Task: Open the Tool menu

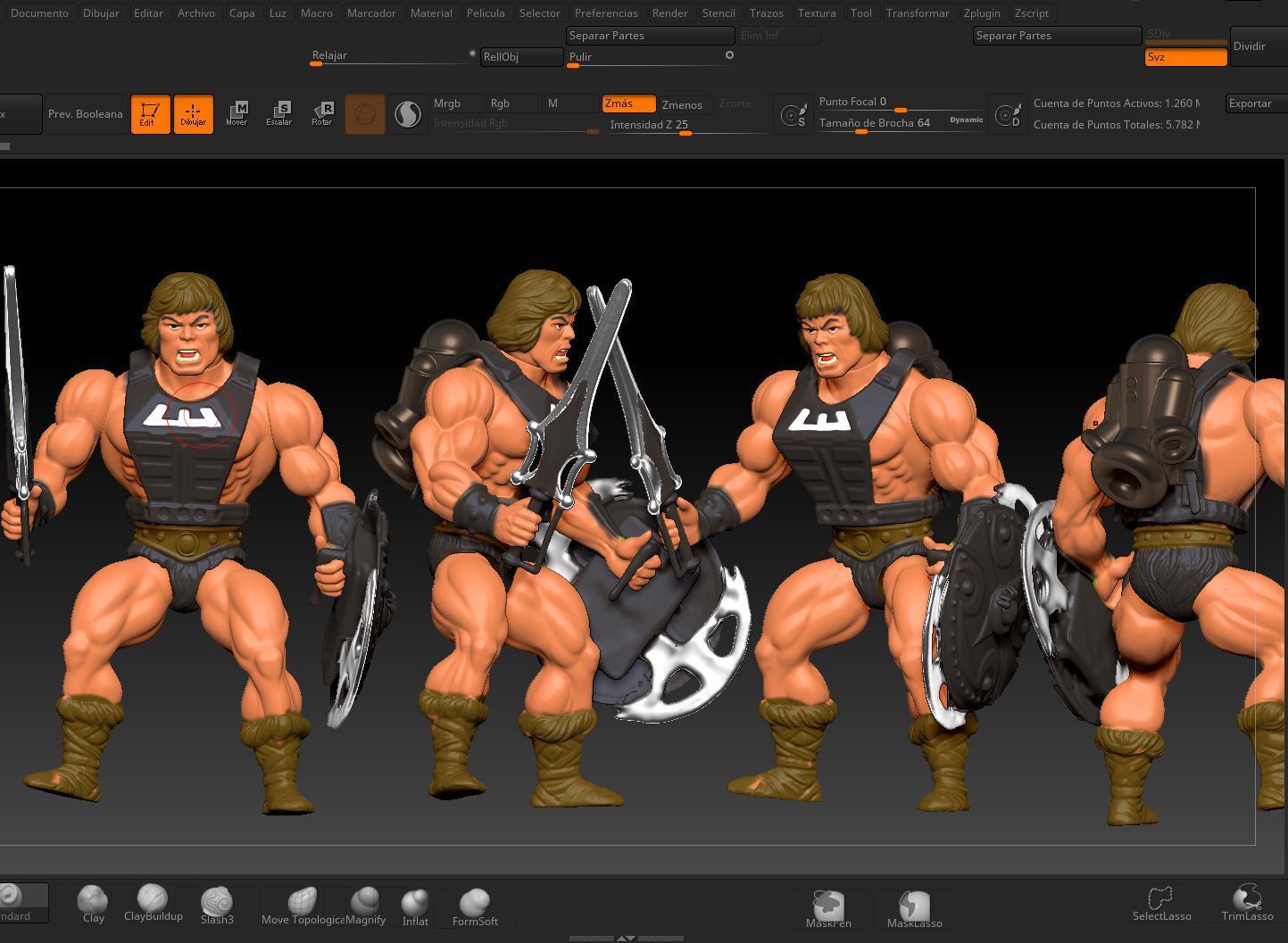Action: coord(861,13)
